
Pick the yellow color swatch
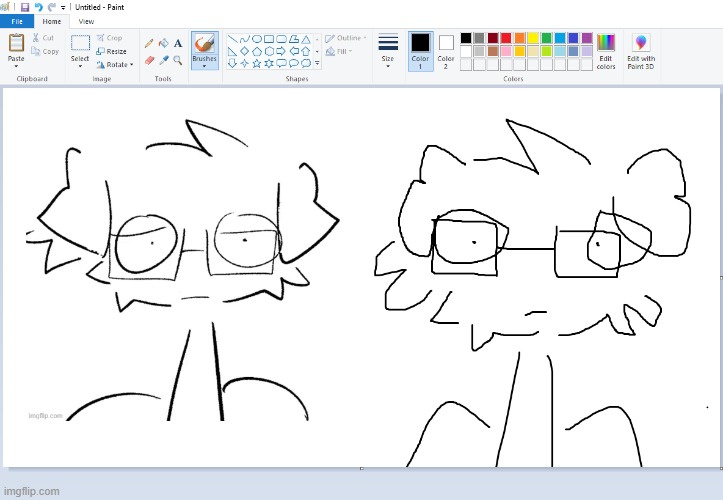coord(533,38)
